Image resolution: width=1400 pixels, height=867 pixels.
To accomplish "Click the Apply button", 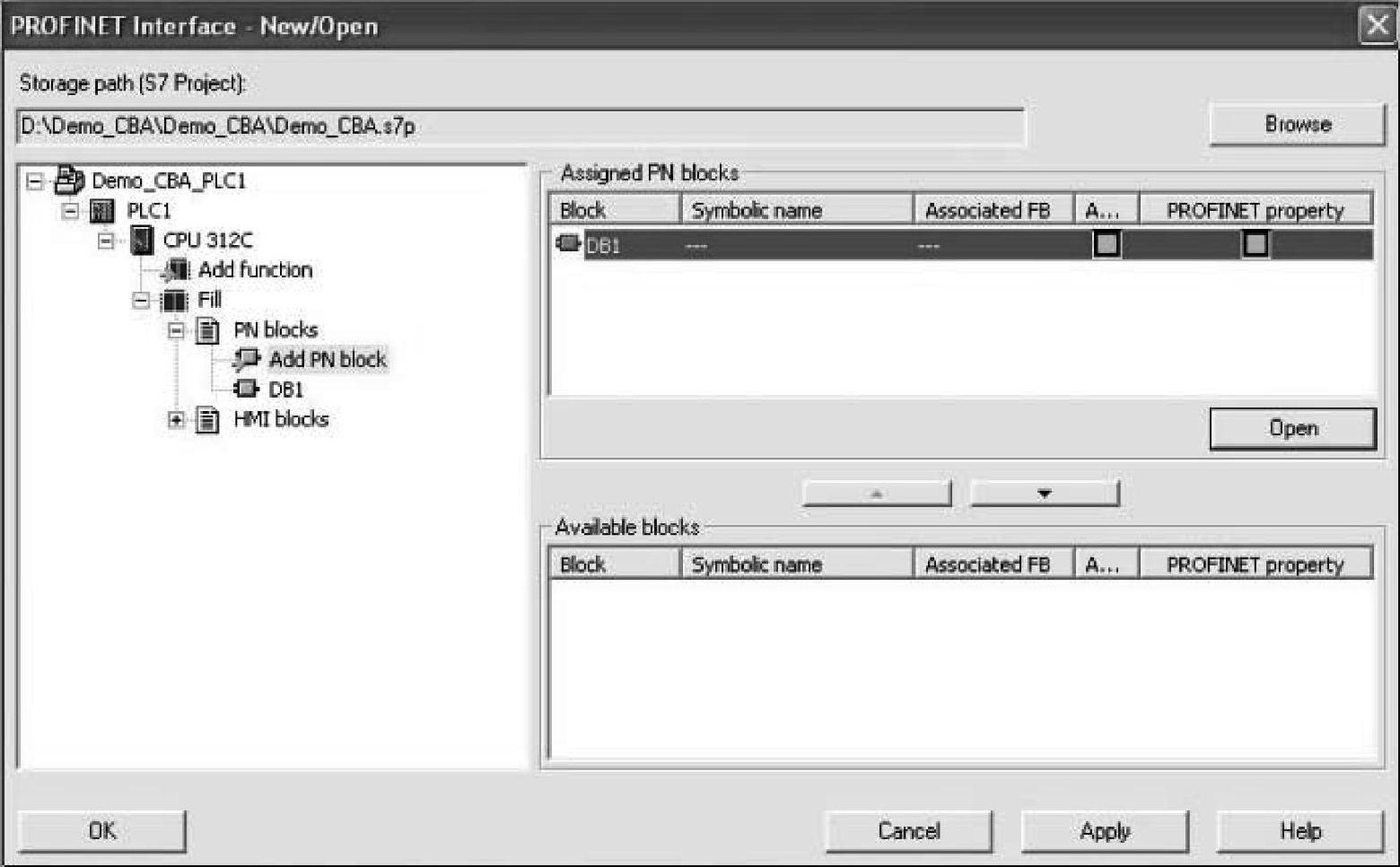I will [x=1105, y=831].
